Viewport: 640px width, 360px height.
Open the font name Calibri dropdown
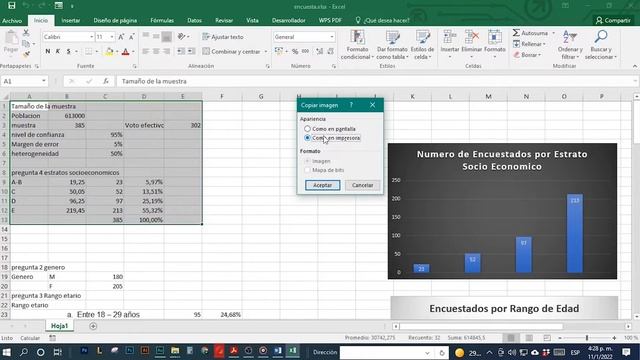(x=91, y=37)
